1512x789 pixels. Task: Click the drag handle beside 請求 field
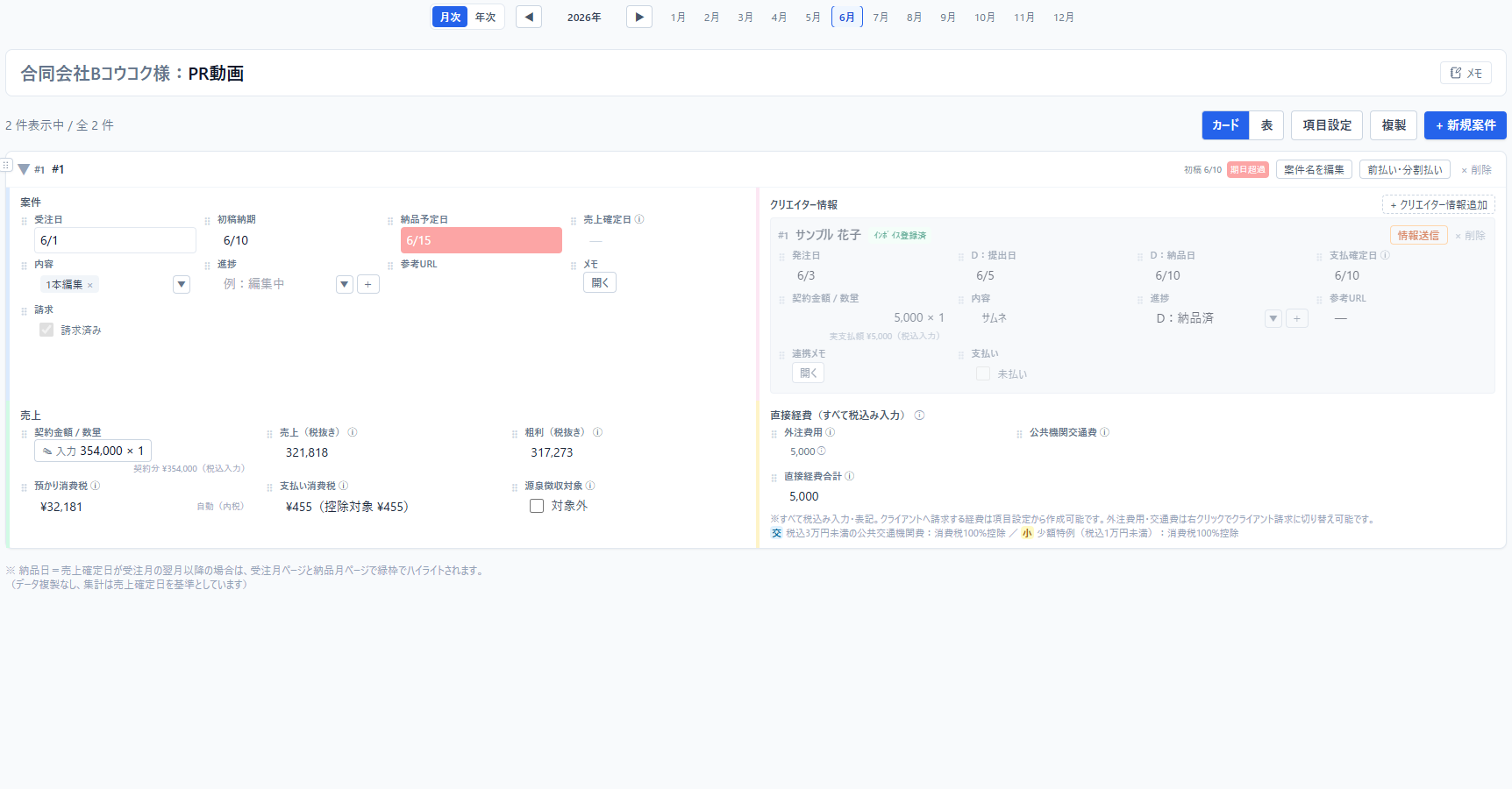click(x=25, y=311)
